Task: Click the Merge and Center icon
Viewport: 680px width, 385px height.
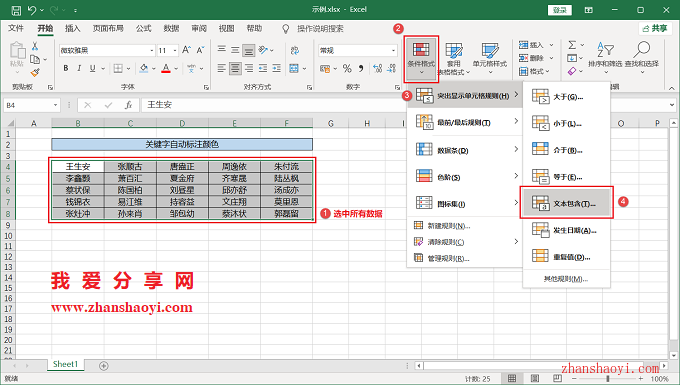Action: coord(294,69)
